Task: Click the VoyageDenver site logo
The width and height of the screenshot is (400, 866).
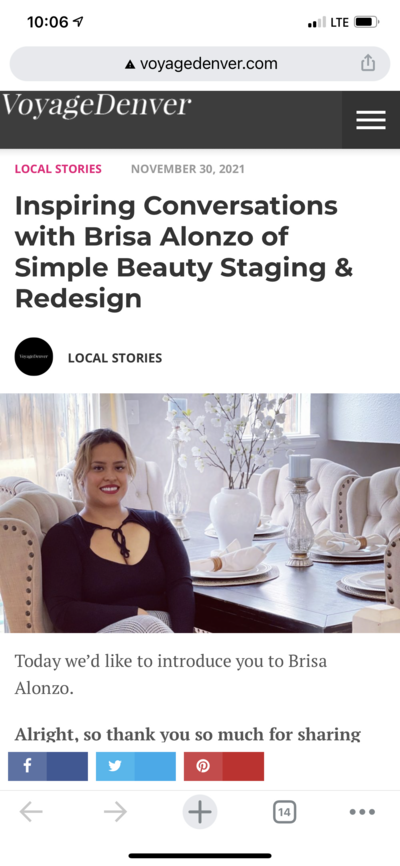Action: tap(96, 105)
